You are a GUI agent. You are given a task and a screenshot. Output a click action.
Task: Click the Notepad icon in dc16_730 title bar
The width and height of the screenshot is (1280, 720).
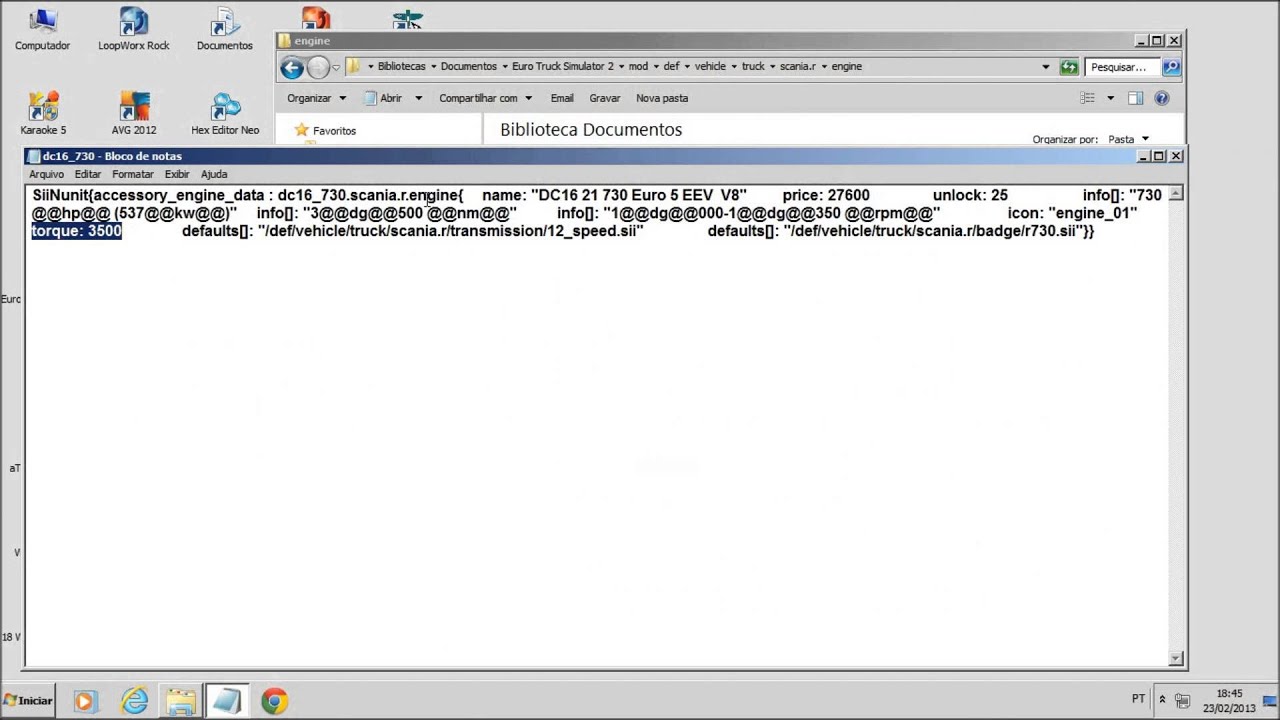pyautogui.click(x=34, y=156)
